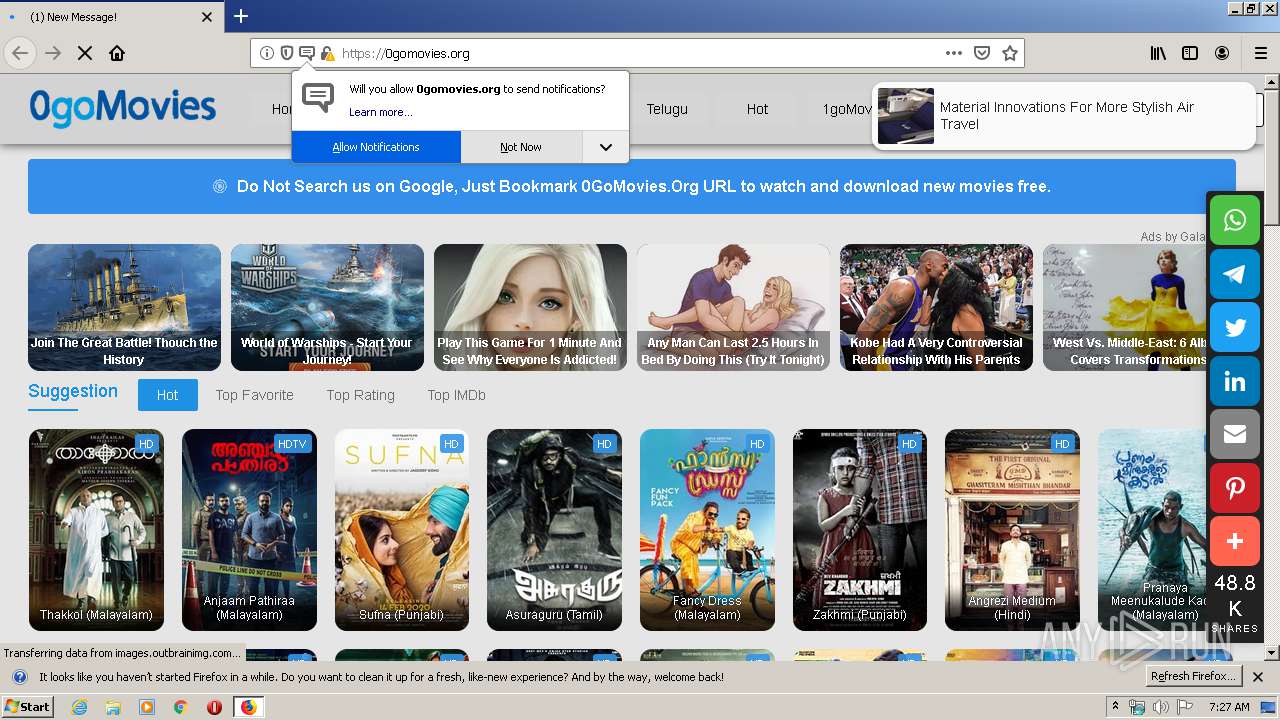
Task: Click Not Now in notification prompt
Action: tap(521, 147)
